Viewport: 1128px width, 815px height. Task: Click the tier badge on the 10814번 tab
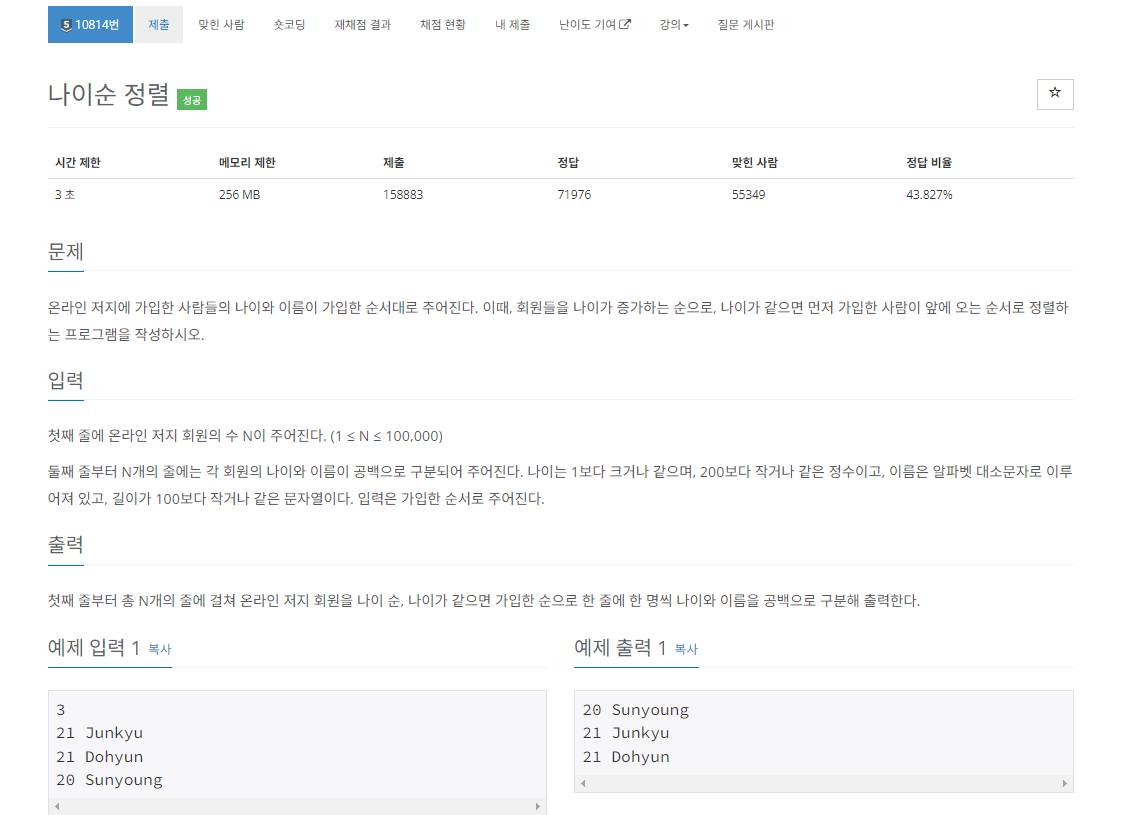[x=66, y=25]
